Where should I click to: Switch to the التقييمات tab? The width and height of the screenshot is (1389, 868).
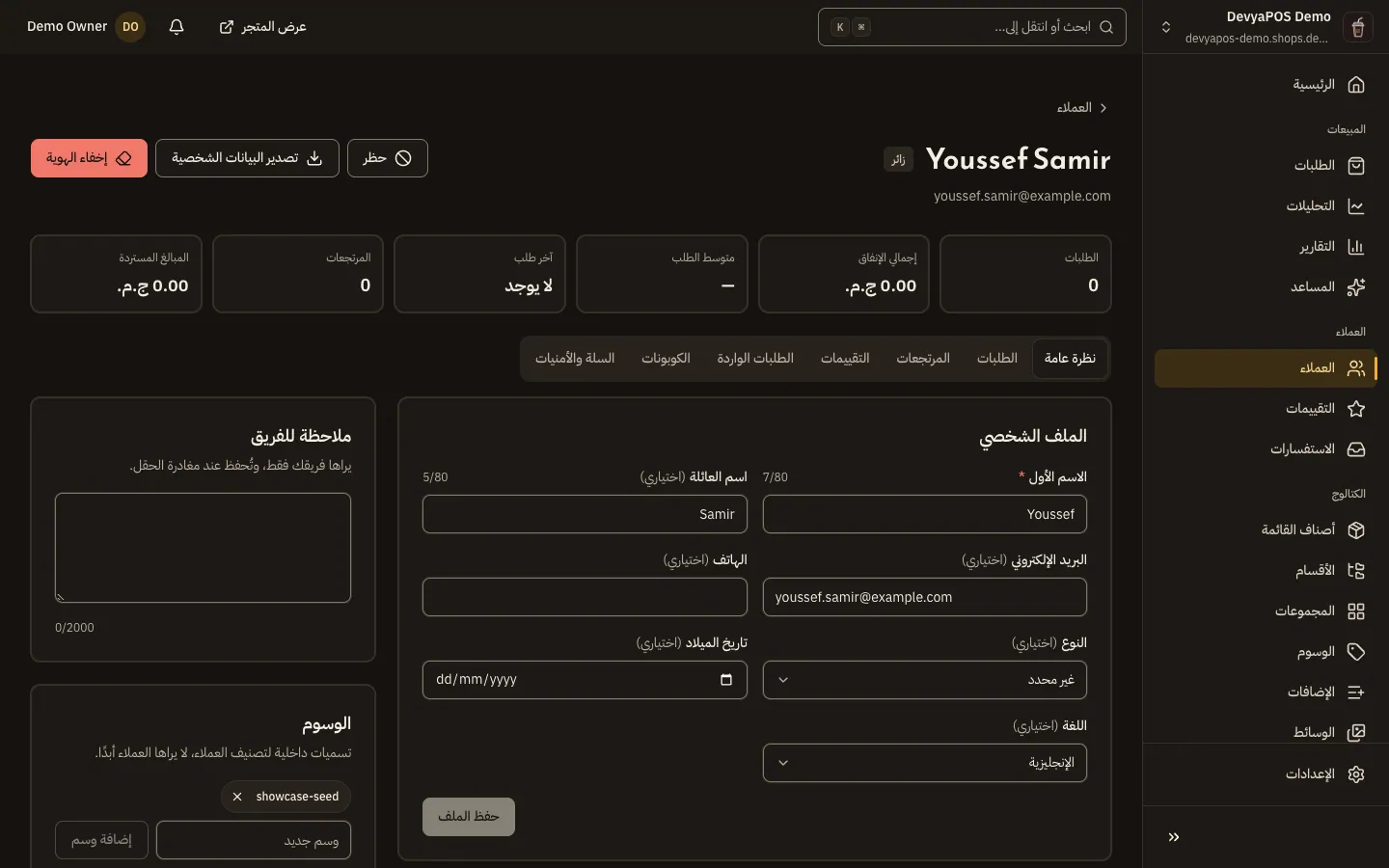pyautogui.click(x=845, y=359)
